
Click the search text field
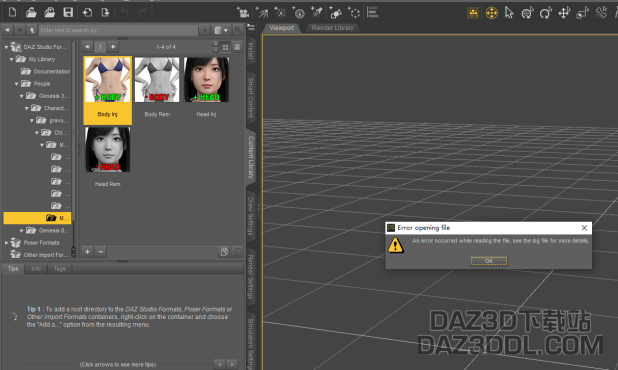118,30
